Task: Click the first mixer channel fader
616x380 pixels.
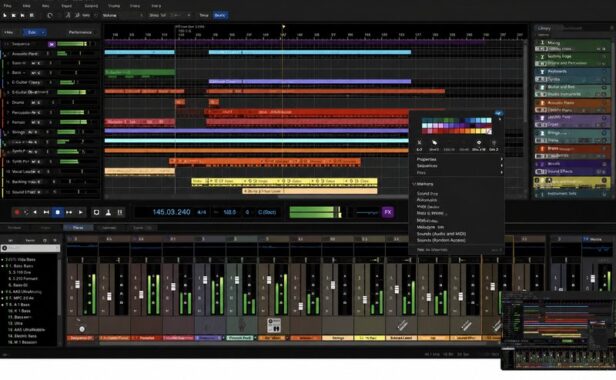Action: 77,284
